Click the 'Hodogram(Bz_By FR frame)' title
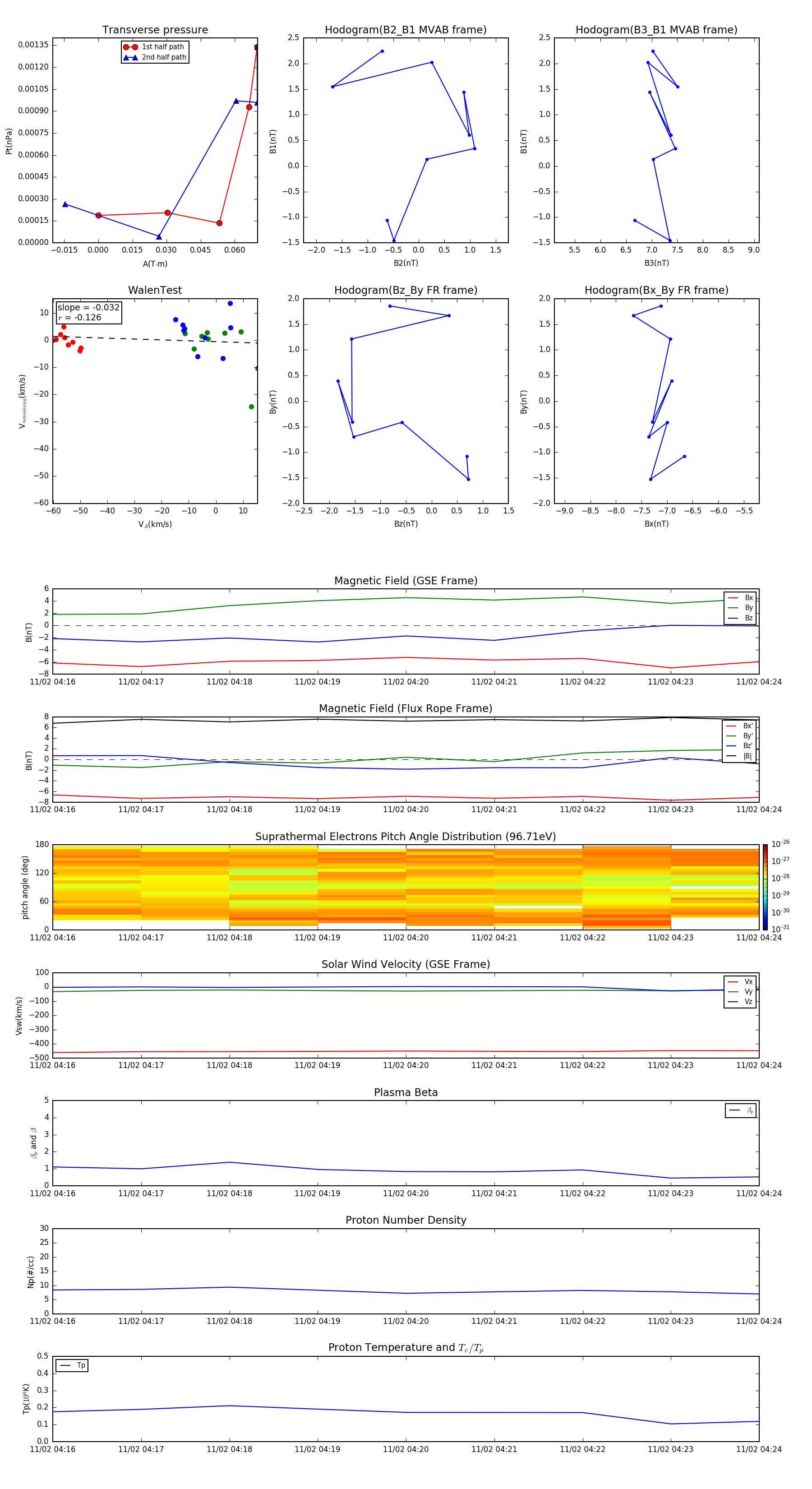Image resolution: width=812 pixels, height=1489 pixels. tap(406, 290)
